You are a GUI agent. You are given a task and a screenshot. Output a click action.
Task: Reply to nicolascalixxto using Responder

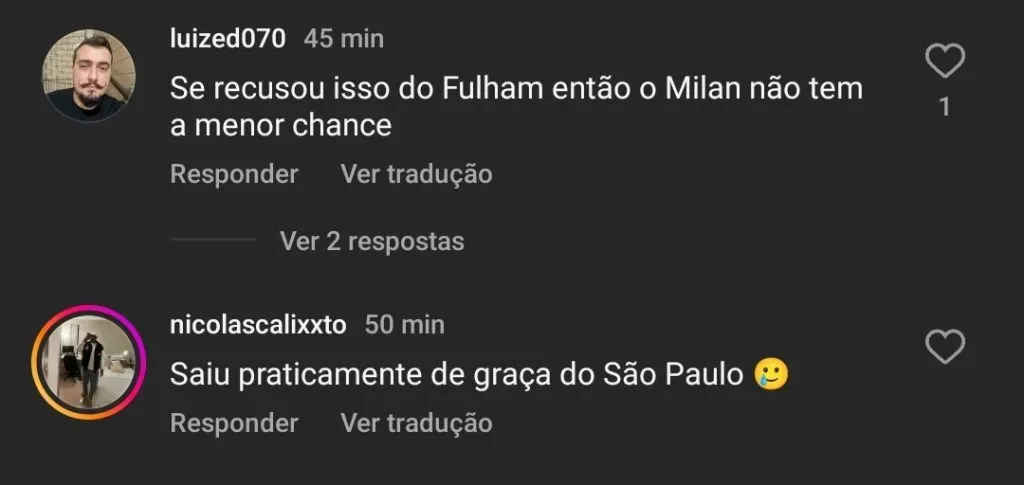pos(234,423)
